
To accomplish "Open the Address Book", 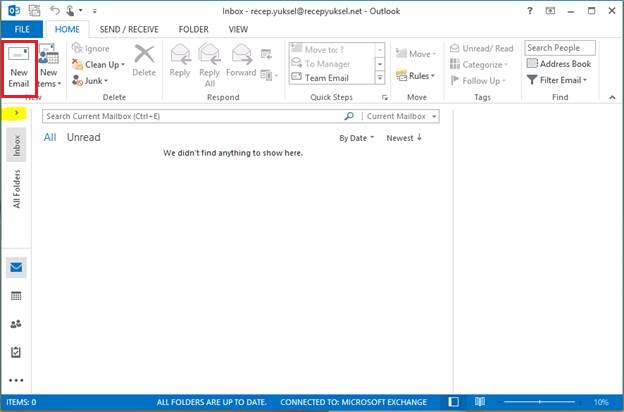I will click(559, 64).
